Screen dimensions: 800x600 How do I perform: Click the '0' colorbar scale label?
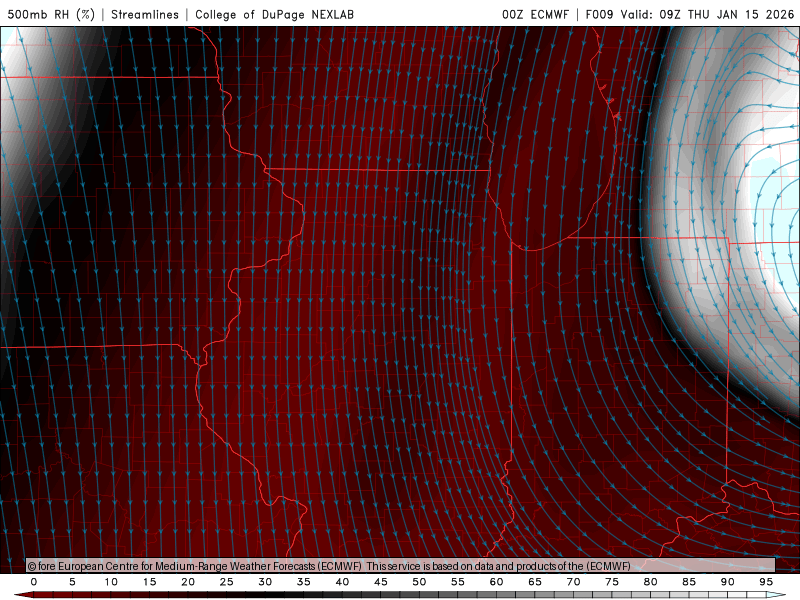point(34,582)
